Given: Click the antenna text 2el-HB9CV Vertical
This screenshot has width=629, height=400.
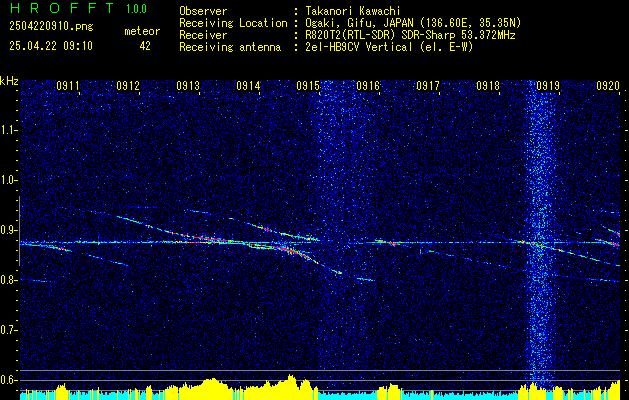Looking at the screenshot, I should (359, 47).
